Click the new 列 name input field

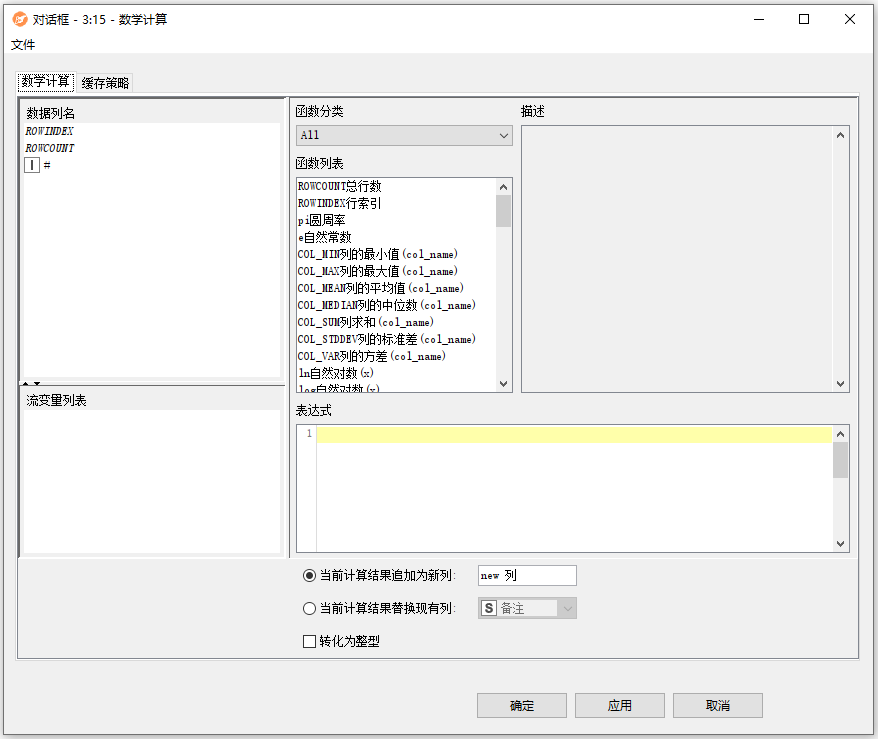click(527, 576)
